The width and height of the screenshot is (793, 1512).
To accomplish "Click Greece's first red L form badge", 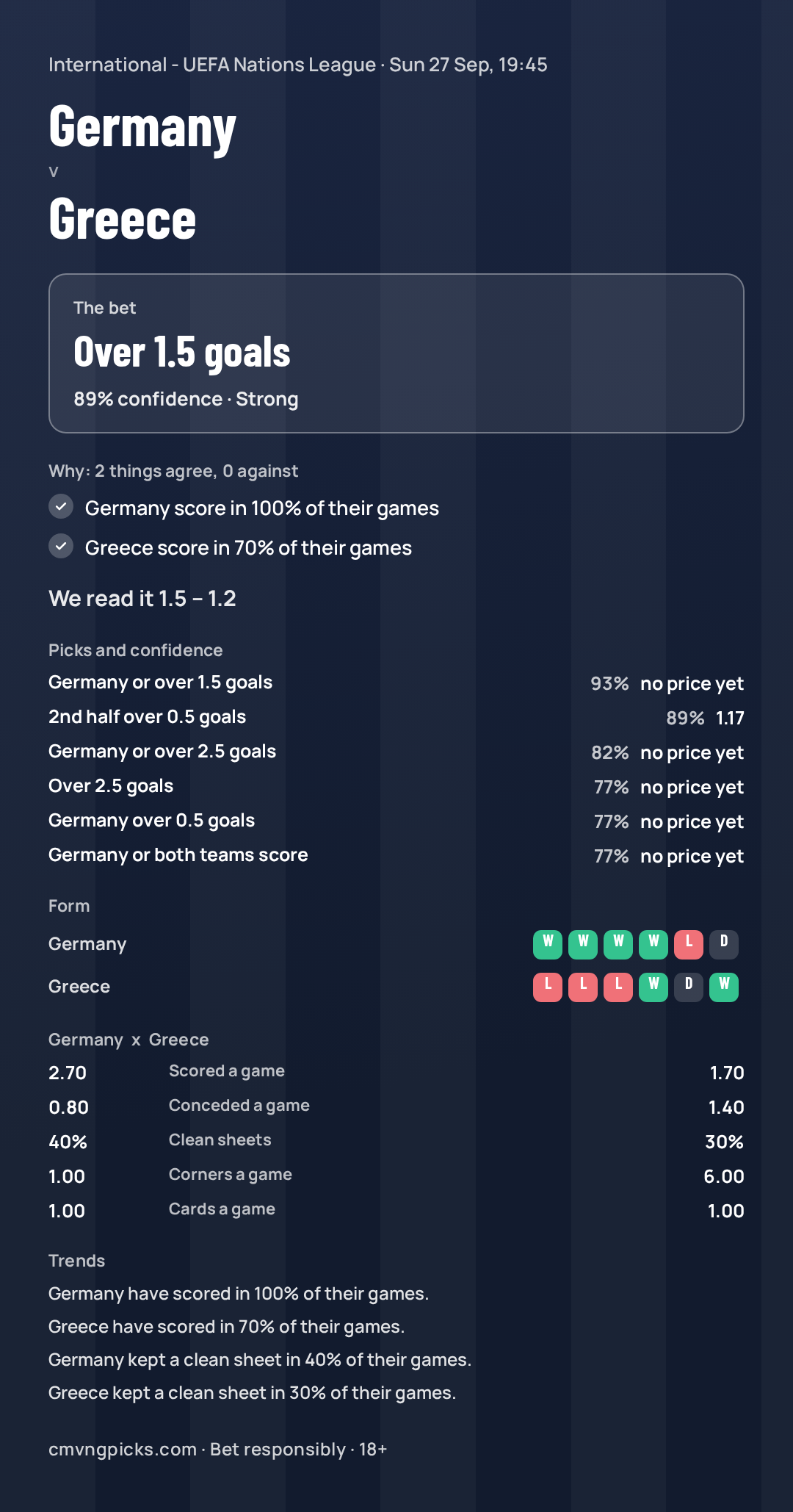I will coord(548,987).
